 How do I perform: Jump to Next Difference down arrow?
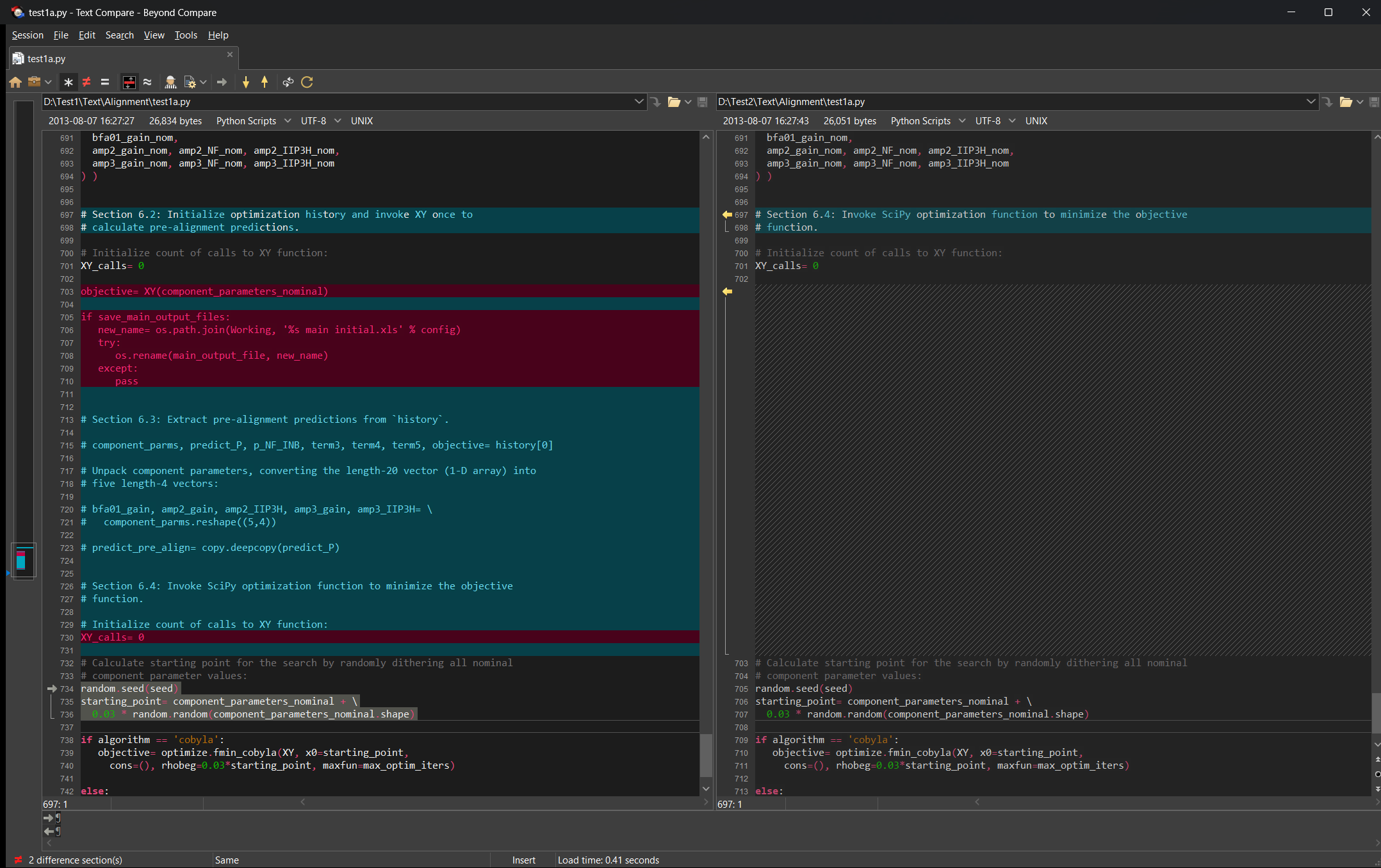pos(246,82)
